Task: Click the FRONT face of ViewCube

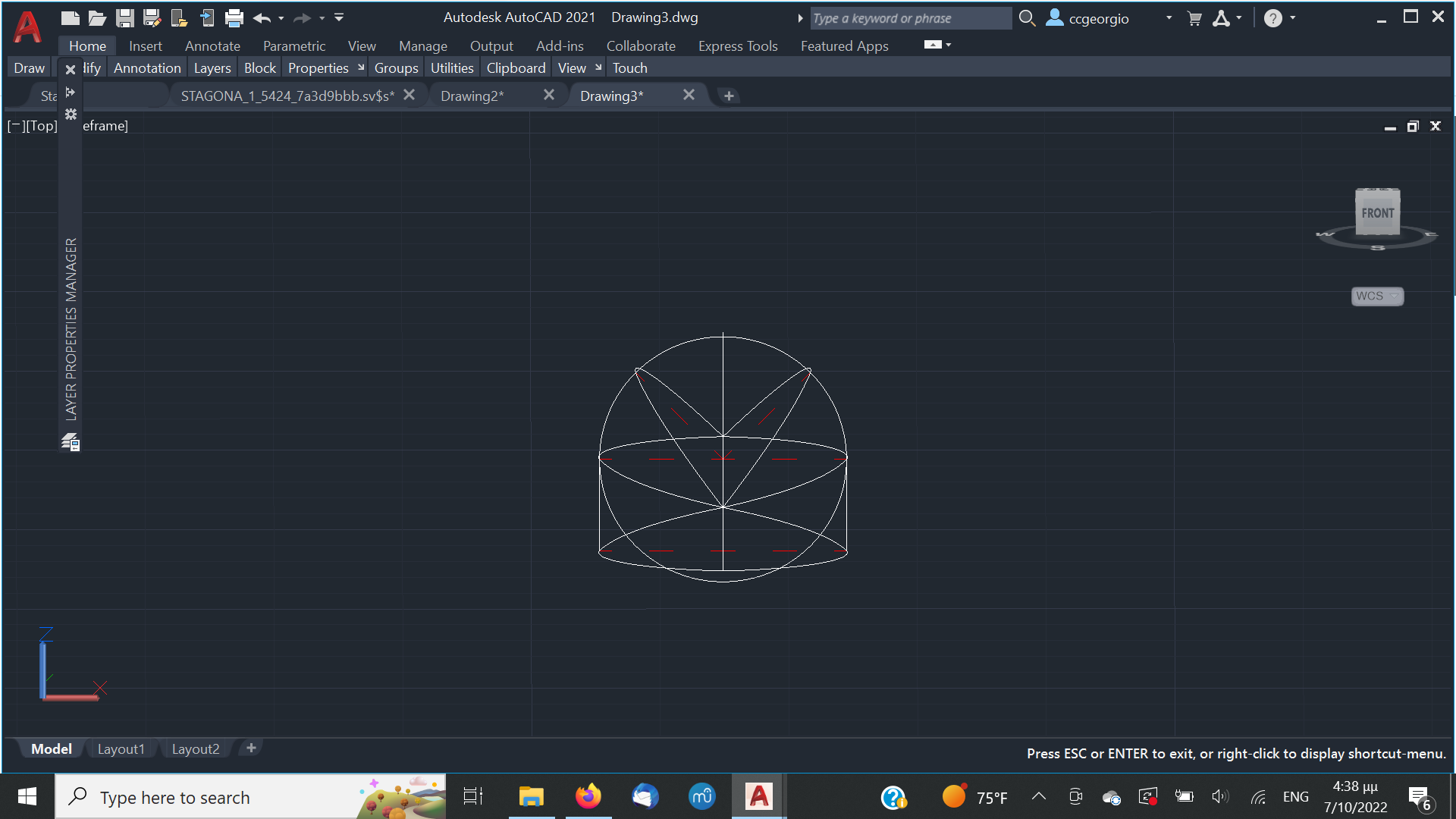Action: click(x=1377, y=213)
